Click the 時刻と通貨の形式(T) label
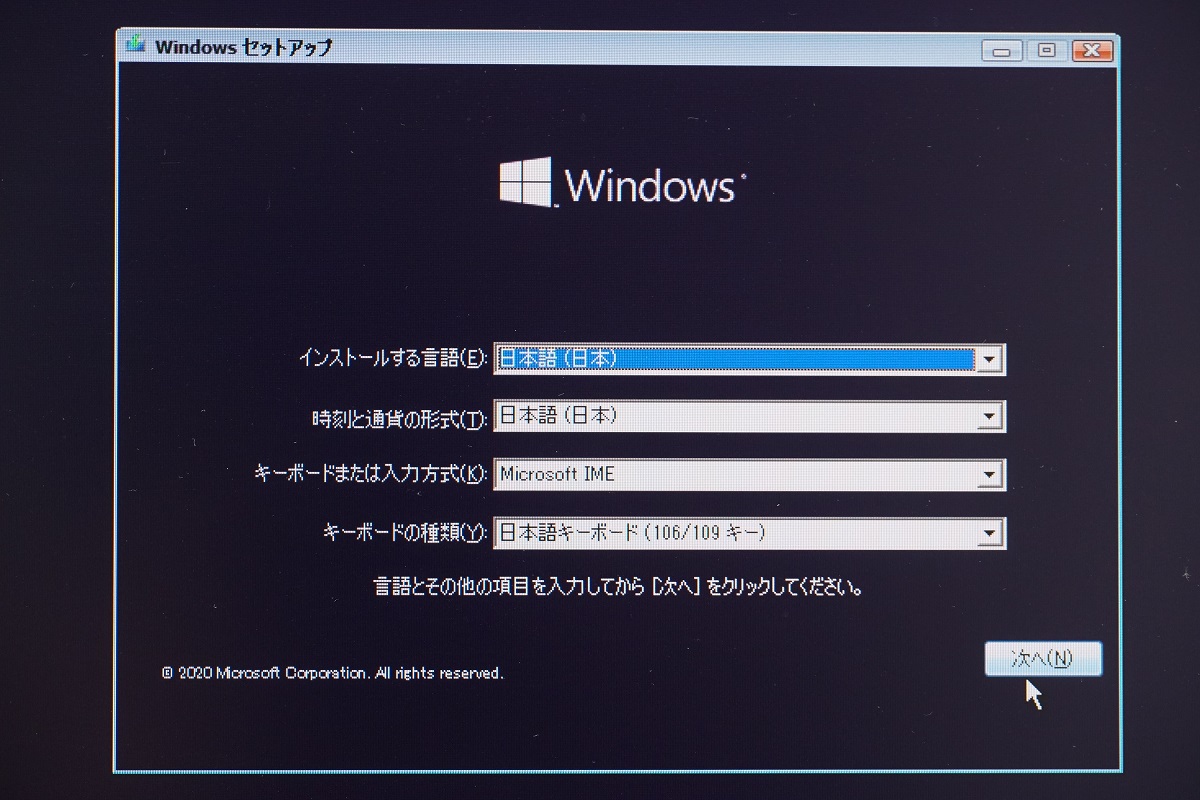 pos(400,418)
